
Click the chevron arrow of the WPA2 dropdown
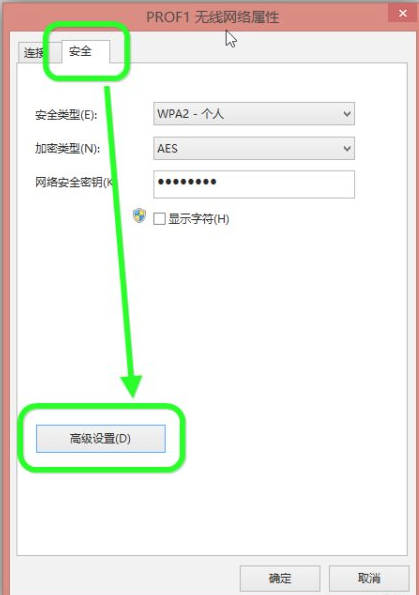click(347, 114)
